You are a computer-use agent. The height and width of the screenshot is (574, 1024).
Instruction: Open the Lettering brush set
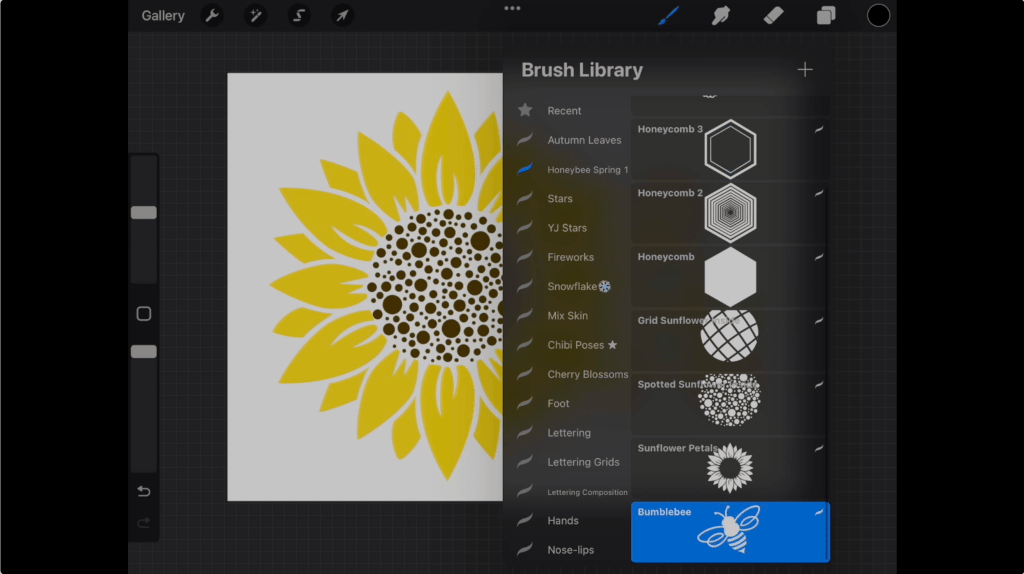569,433
